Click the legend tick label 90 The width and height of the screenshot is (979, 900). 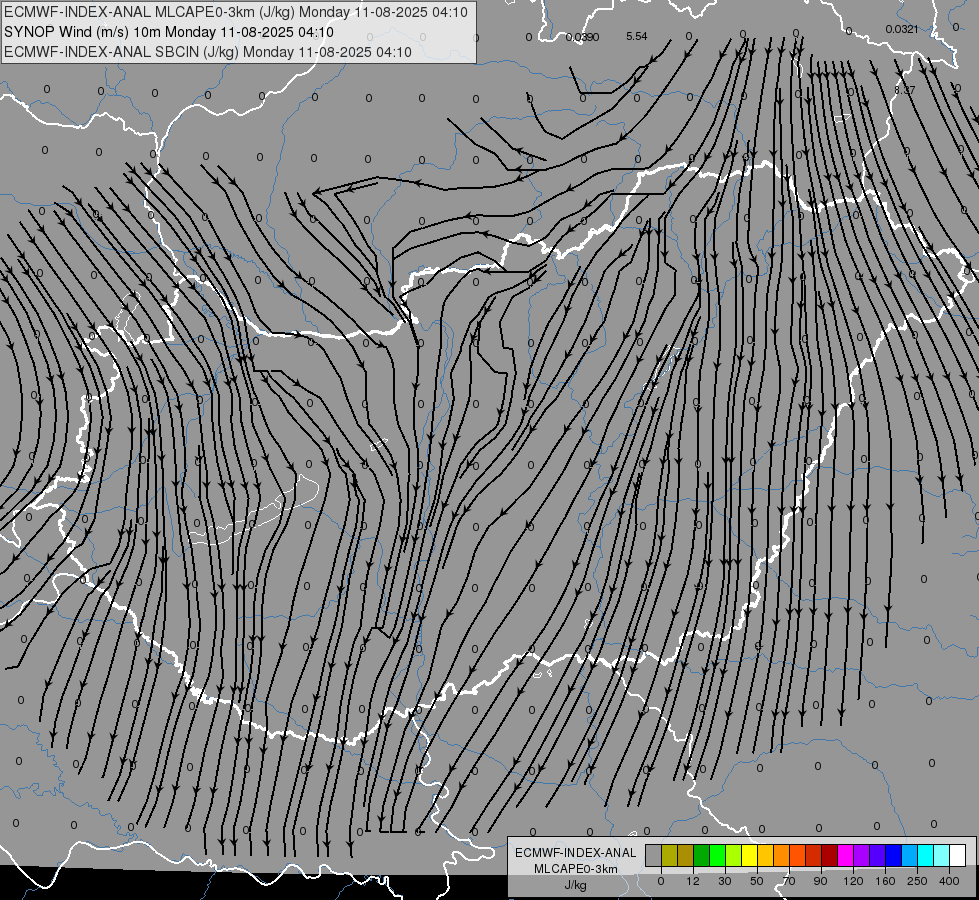820,881
